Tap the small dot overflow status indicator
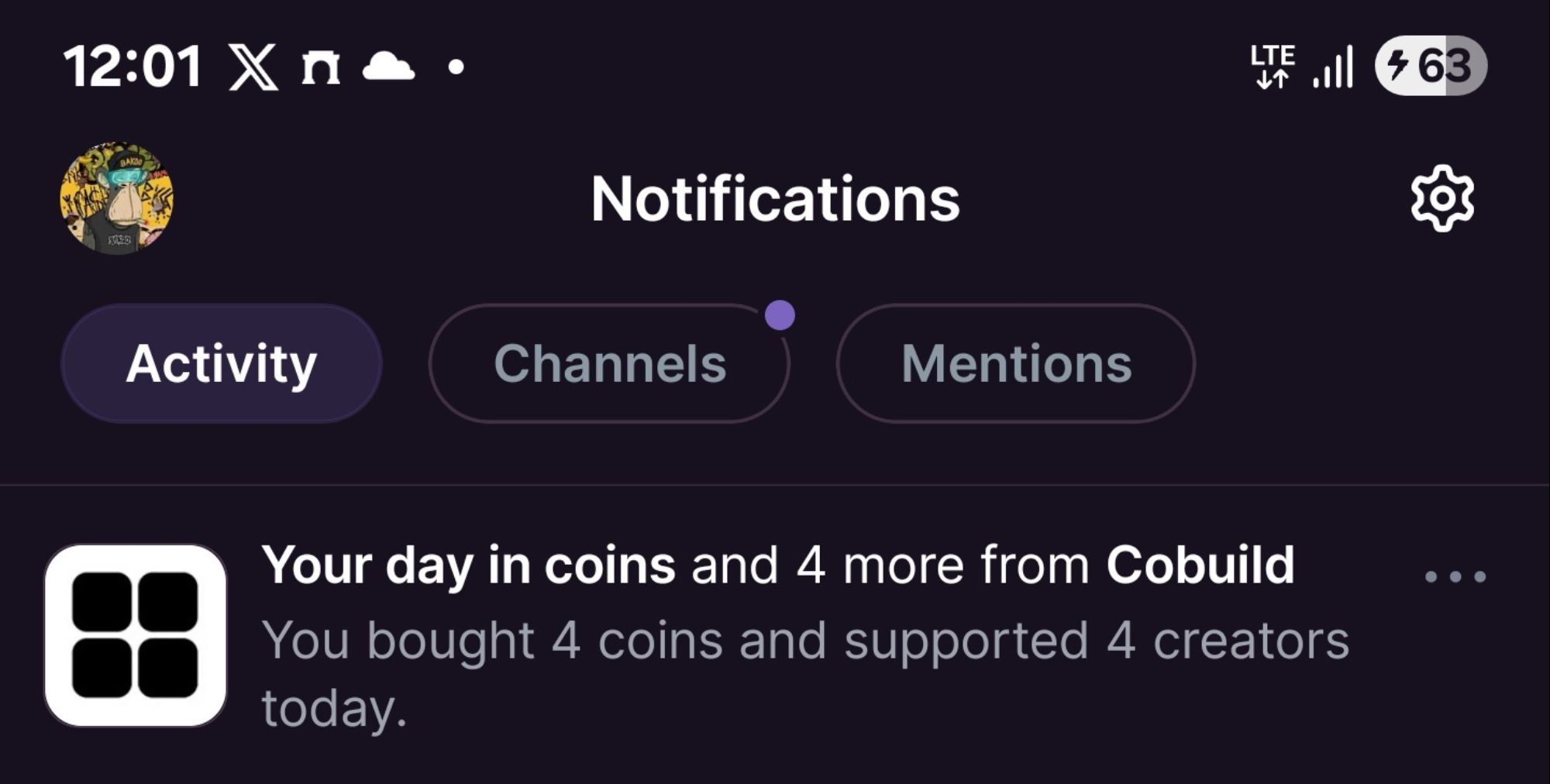The height and width of the screenshot is (784, 1550). (x=456, y=67)
